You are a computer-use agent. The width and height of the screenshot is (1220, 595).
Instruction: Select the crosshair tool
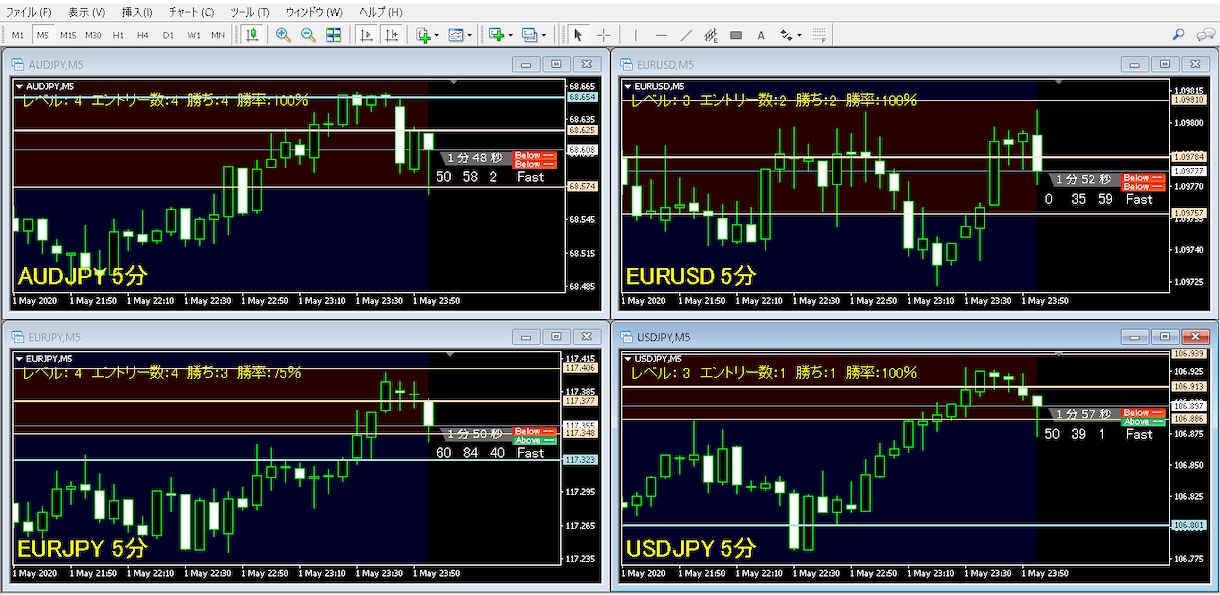tap(604, 35)
